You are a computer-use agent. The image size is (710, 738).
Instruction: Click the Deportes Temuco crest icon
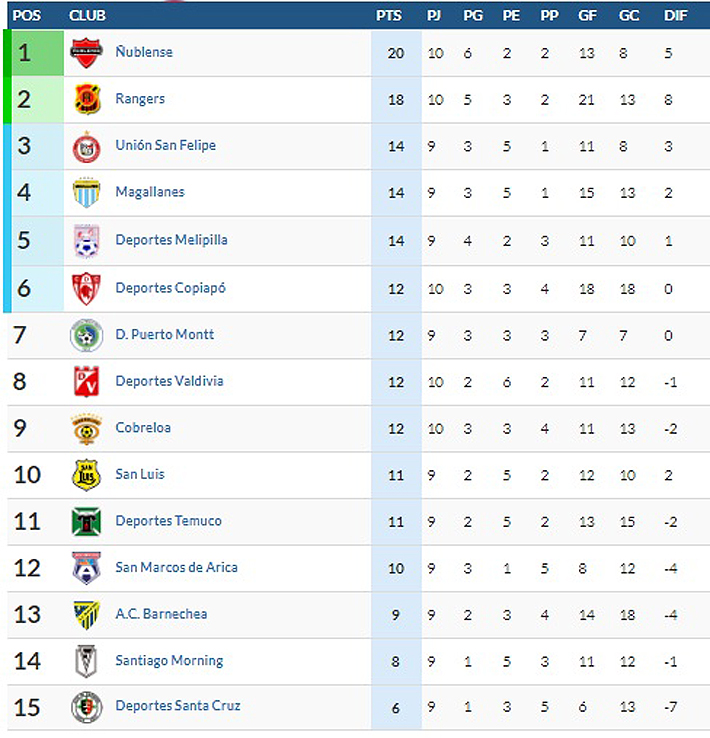tap(86, 521)
